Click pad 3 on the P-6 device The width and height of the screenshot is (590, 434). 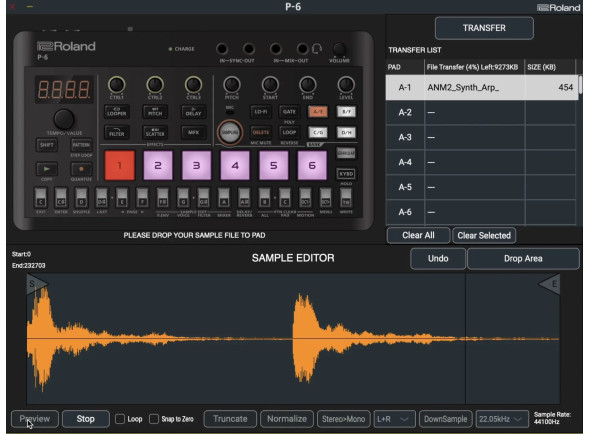[x=196, y=165]
